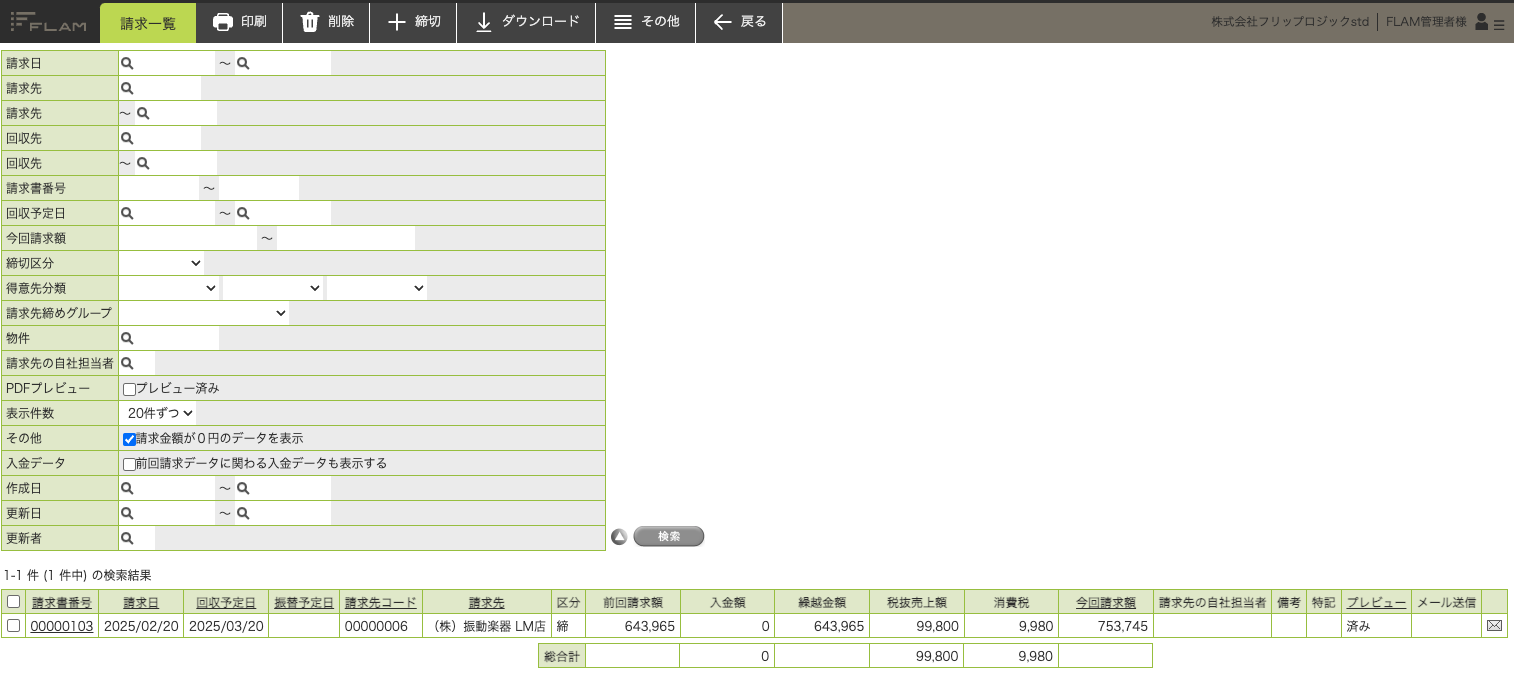Viewport: 1514px width, 674px height.
Task: Click search icon for 作成日 end date
Action: pos(243,488)
